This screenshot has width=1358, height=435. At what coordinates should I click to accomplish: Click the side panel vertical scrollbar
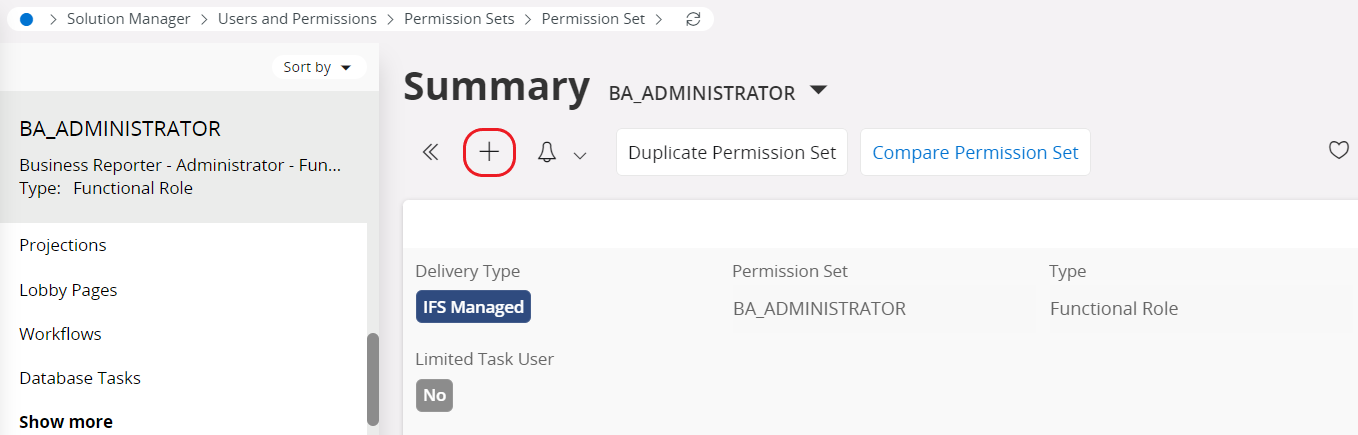pyautogui.click(x=373, y=378)
